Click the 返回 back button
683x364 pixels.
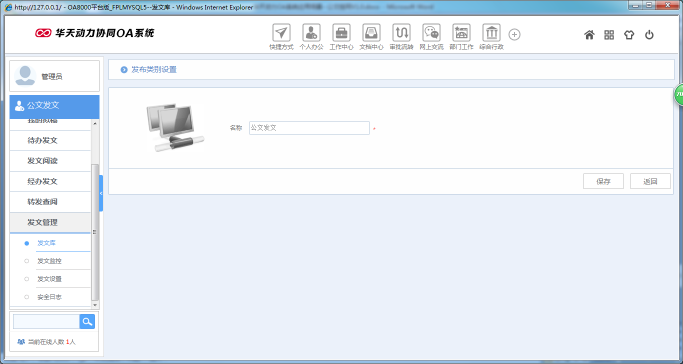click(x=650, y=182)
